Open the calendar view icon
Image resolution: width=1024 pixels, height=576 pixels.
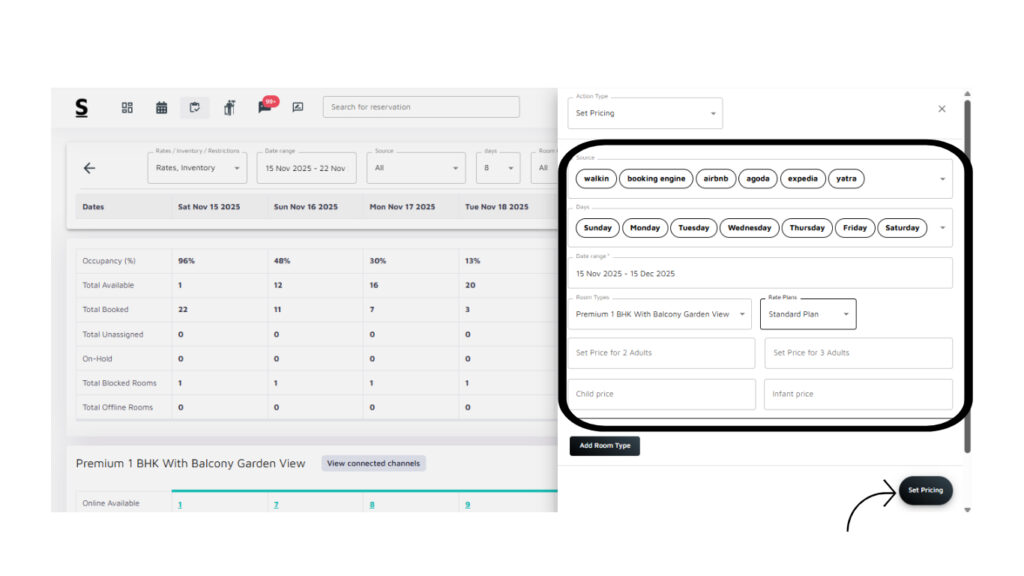click(161, 108)
